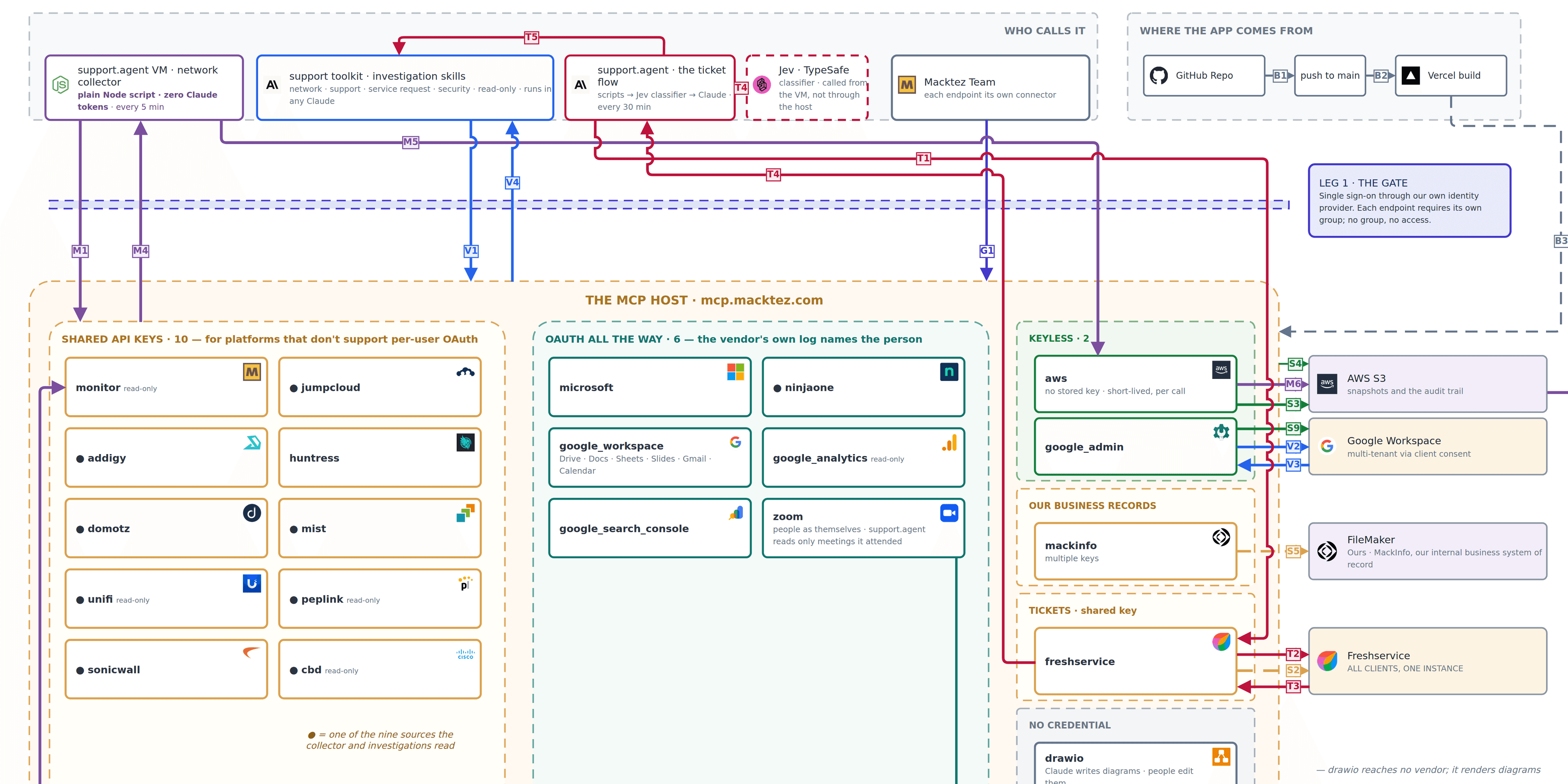Click the M5 connector label

pyautogui.click(x=411, y=143)
